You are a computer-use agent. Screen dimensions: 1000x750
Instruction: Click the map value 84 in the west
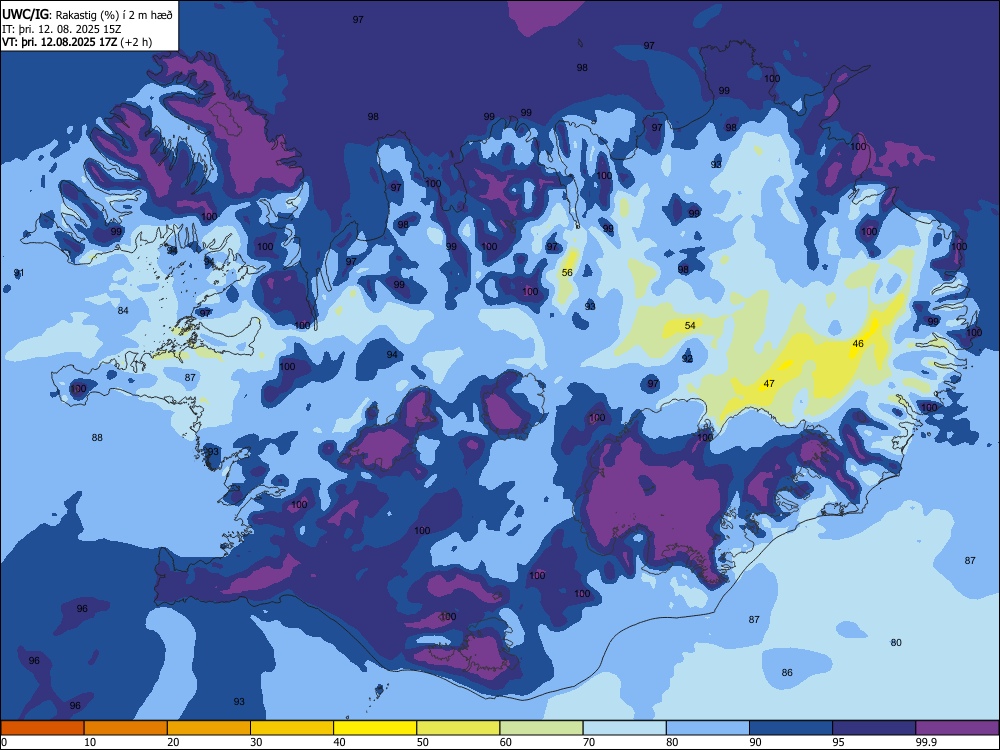coord(123,311)
